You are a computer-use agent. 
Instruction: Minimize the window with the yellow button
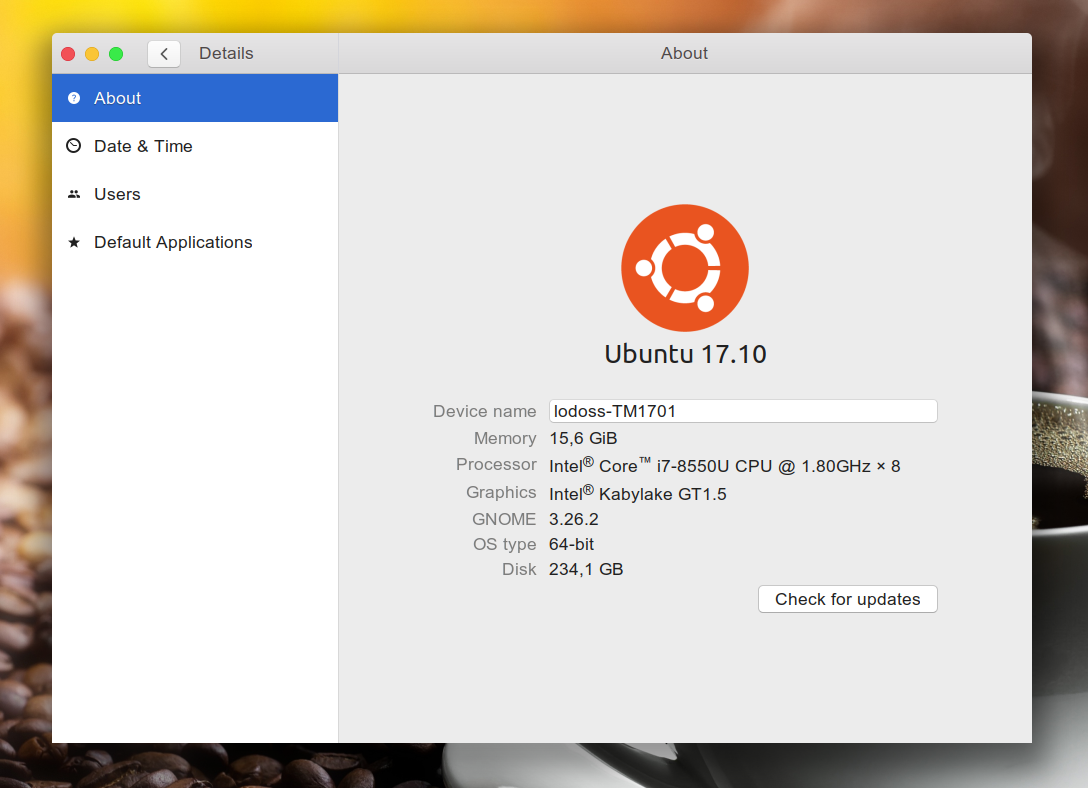click(92, 53)
